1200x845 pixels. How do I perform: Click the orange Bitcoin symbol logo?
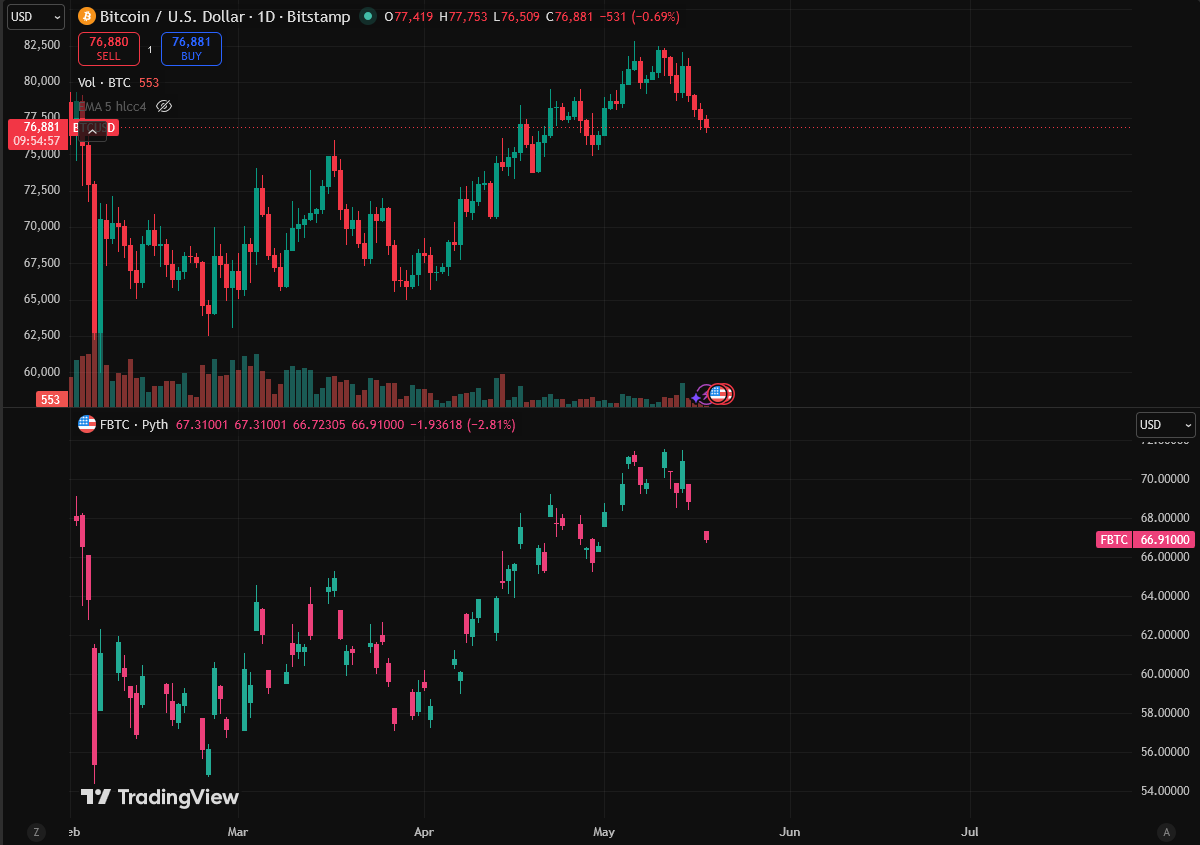(87, 16)
